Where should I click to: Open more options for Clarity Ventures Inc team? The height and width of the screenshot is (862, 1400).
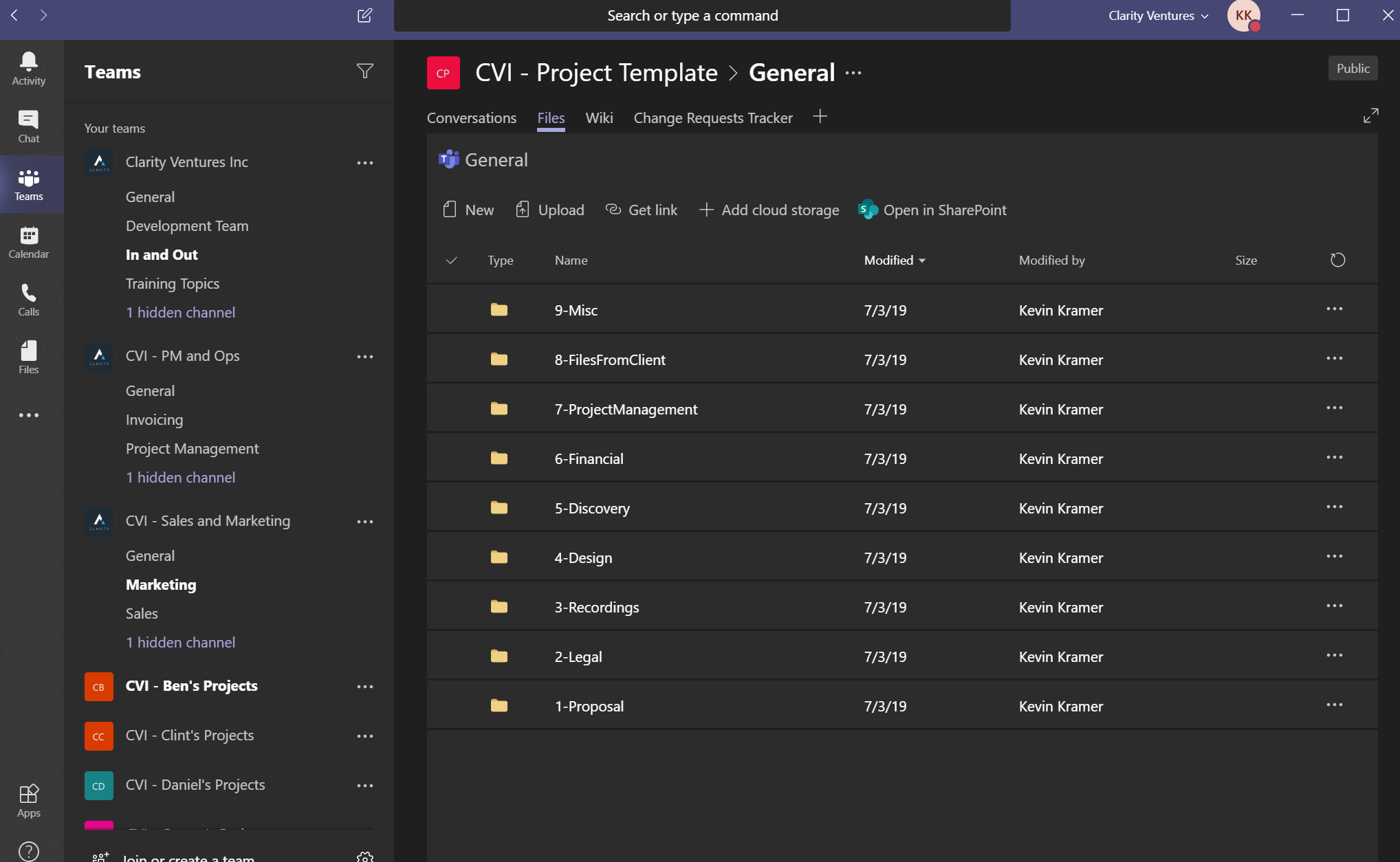[x=365, y=163]
